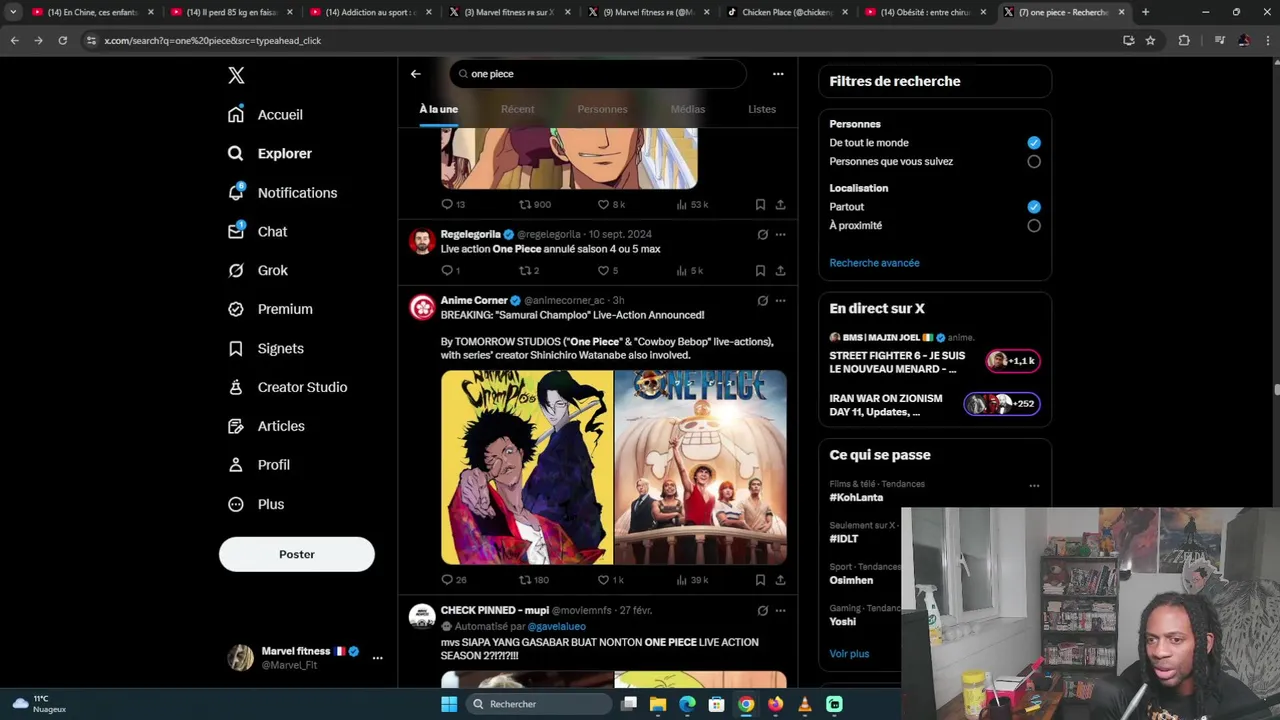Go back with the search back arrow

[416, 74]
